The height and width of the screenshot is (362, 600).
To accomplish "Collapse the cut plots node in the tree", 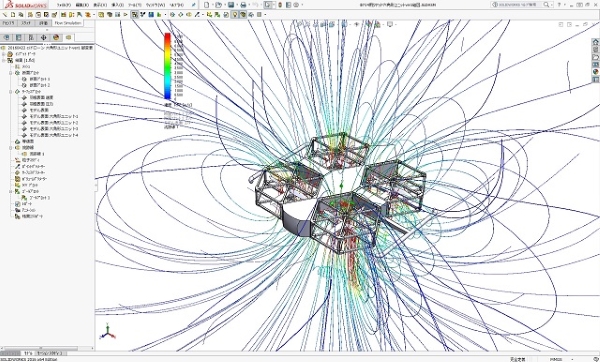I will point(11,73).
